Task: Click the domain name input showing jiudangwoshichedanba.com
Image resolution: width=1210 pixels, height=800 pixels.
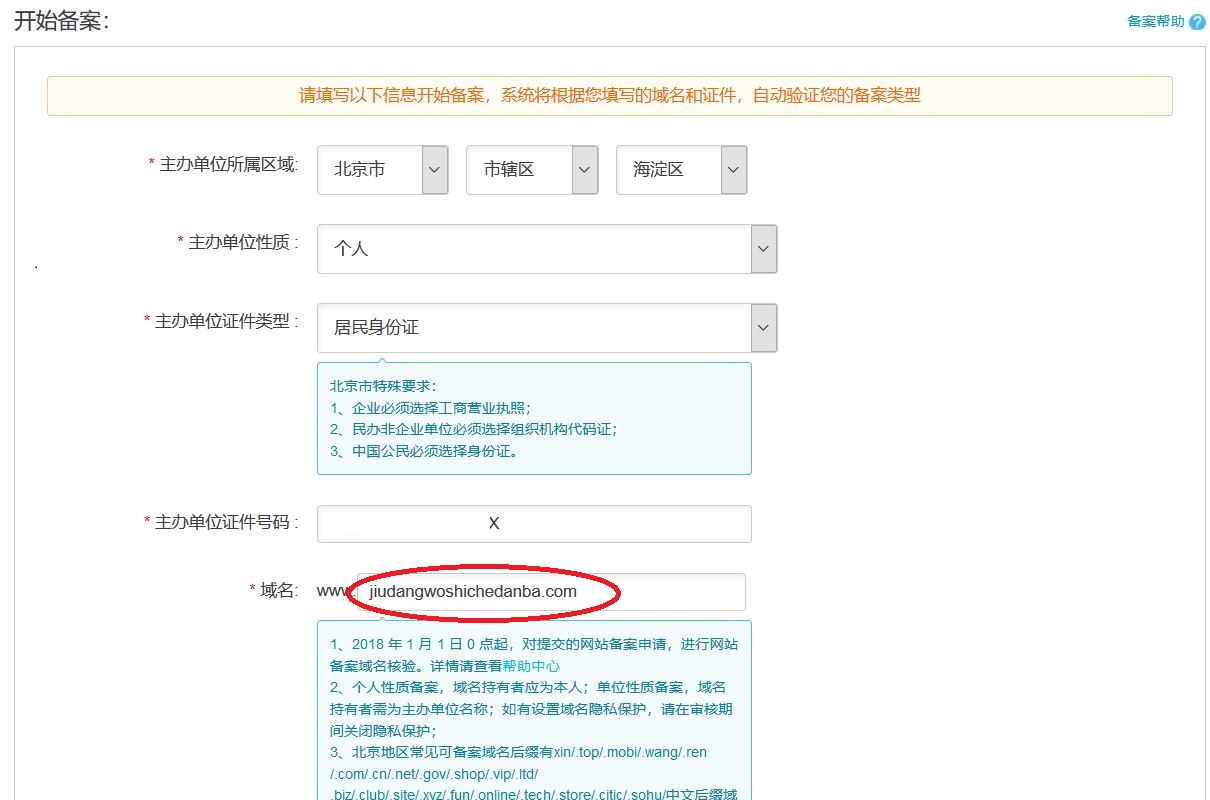Action: pyautogui.click(x=550, y=591)
